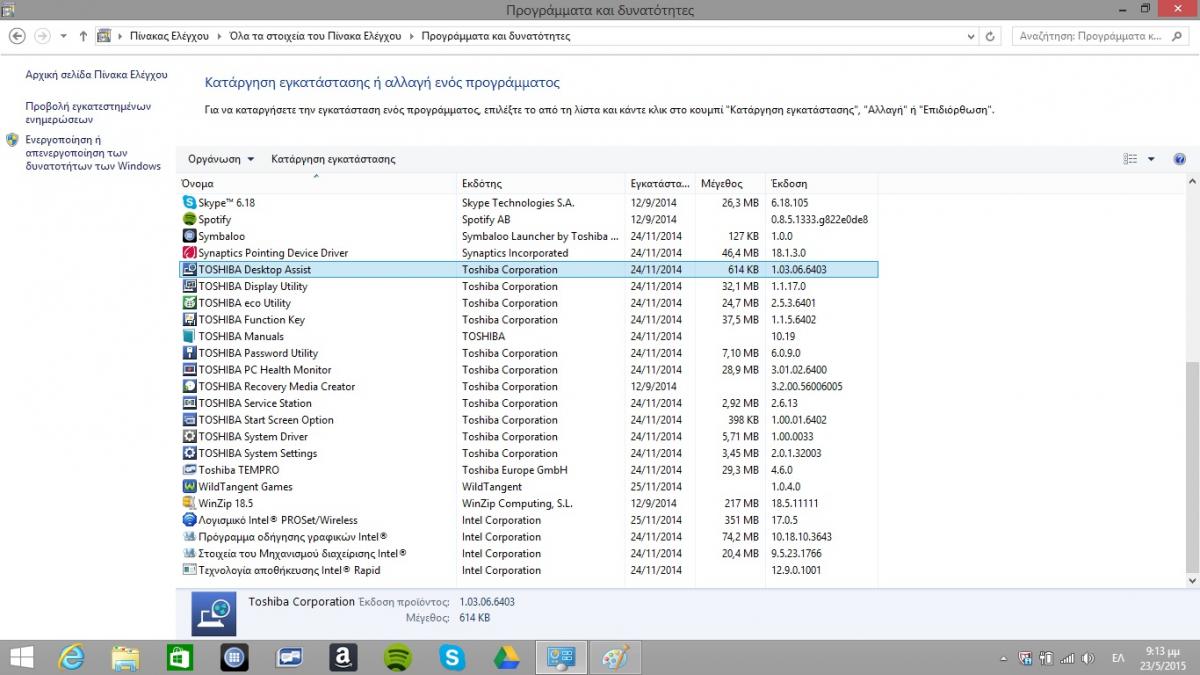This screenshot has width=1200, height=675.
Task: Open Αρχική σελίδα Πίνακα Ελέγχου link
Action: 97,75
